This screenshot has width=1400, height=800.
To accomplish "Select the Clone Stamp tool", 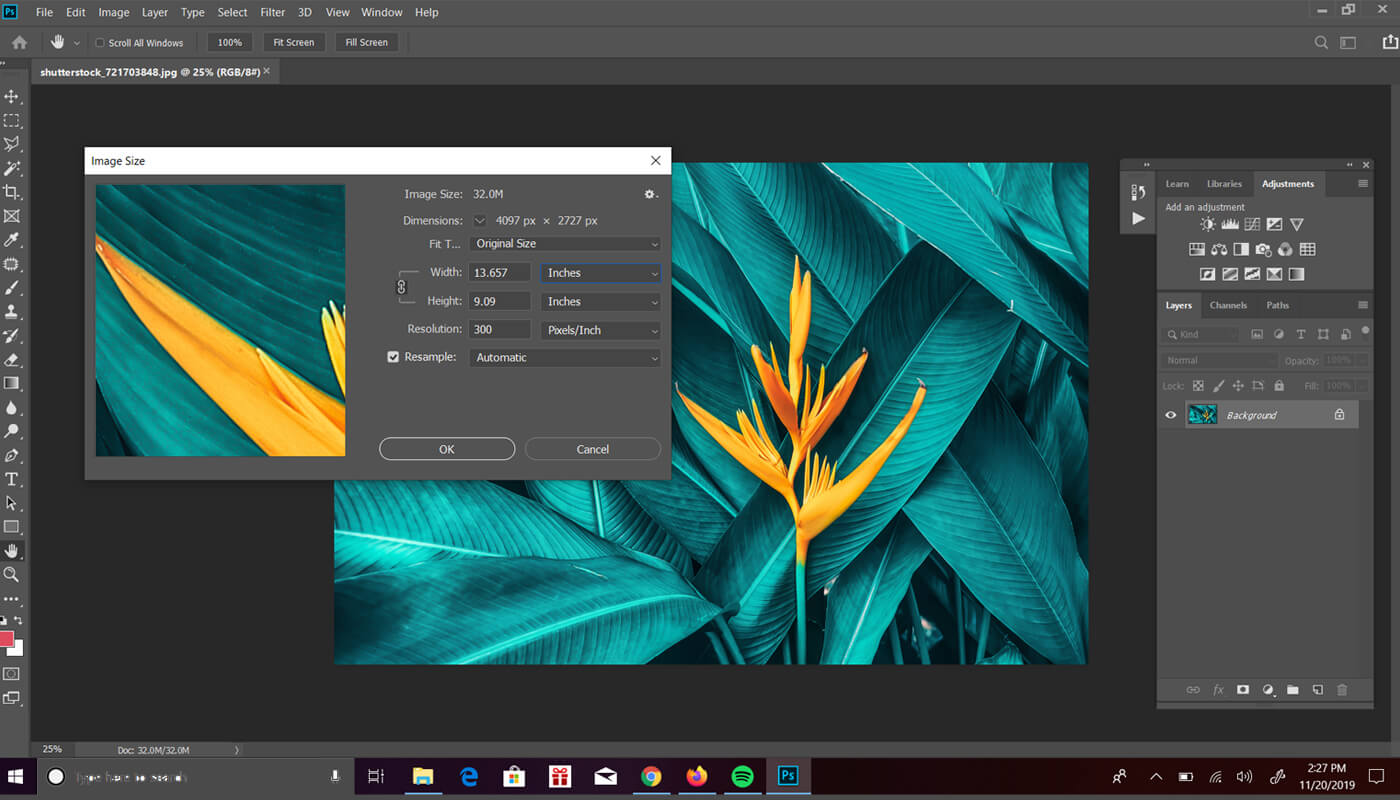I will [x=13, y=311].
